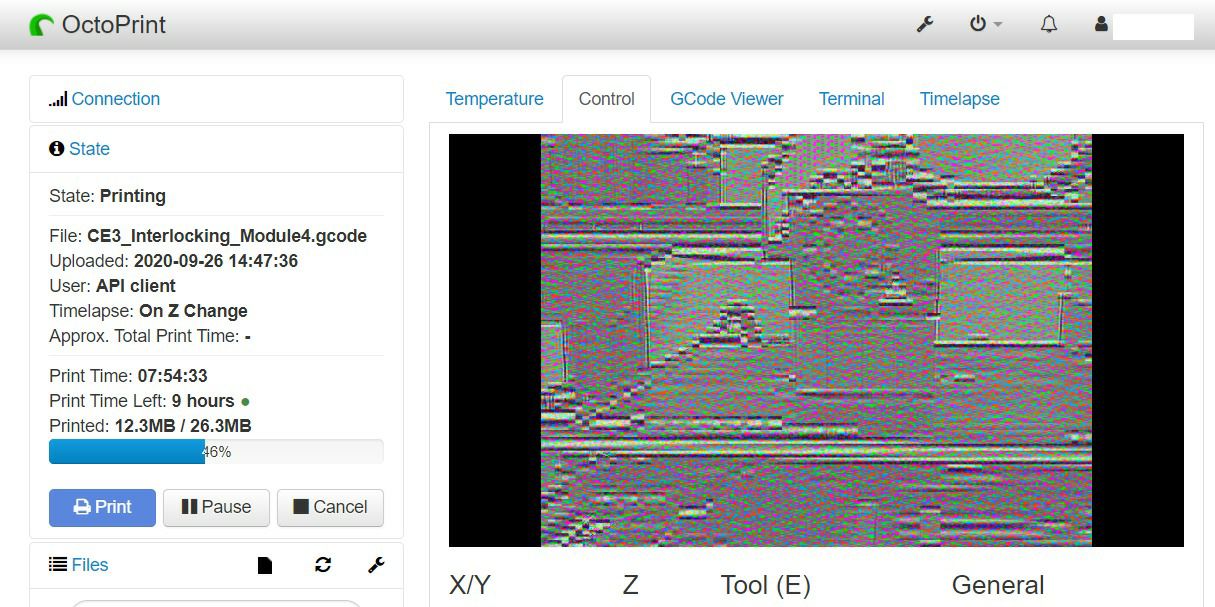
Task: Collapse the Files panel
Action: (90, 565)
